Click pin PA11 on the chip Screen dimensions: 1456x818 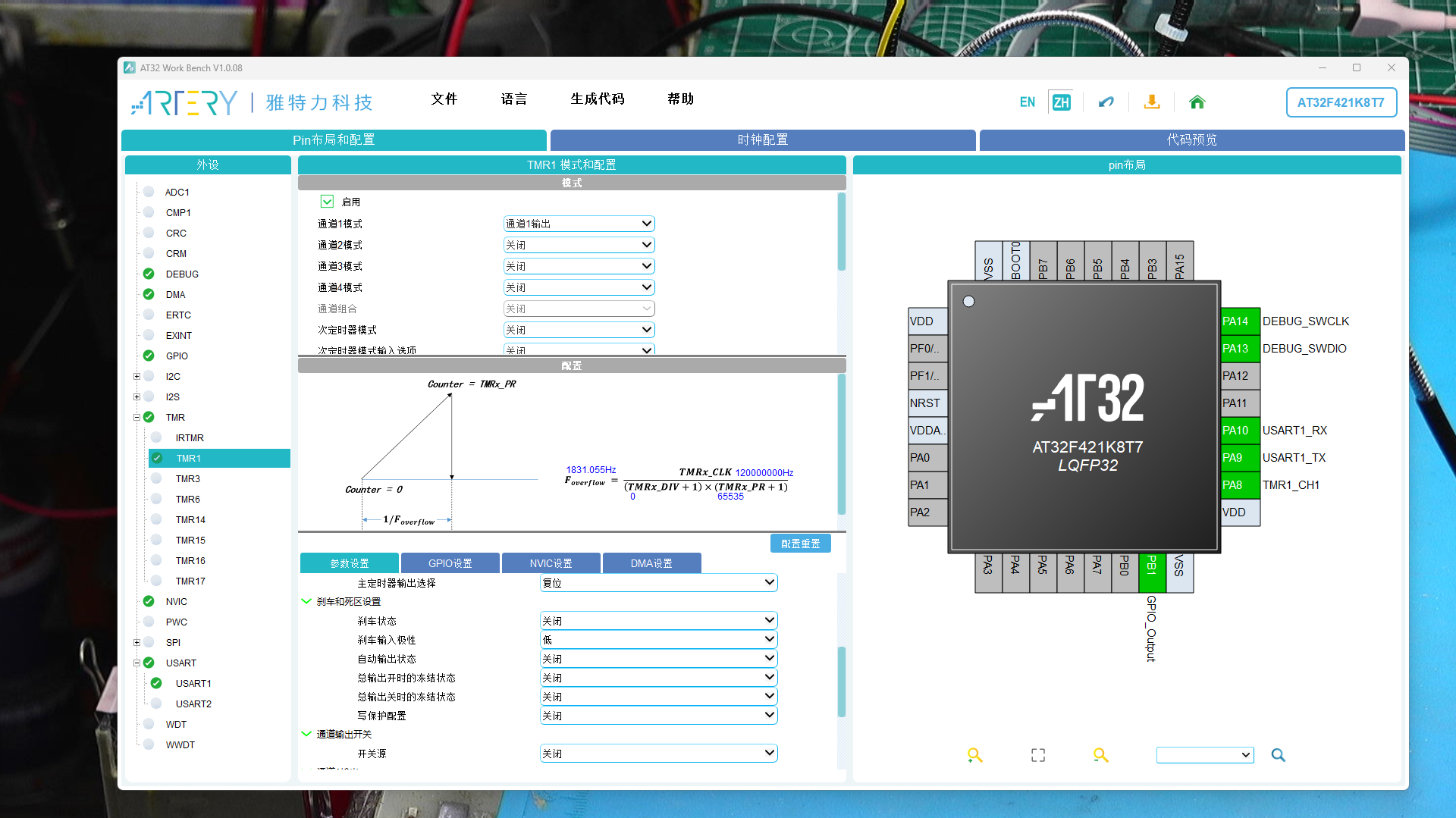coord(1241,403)
